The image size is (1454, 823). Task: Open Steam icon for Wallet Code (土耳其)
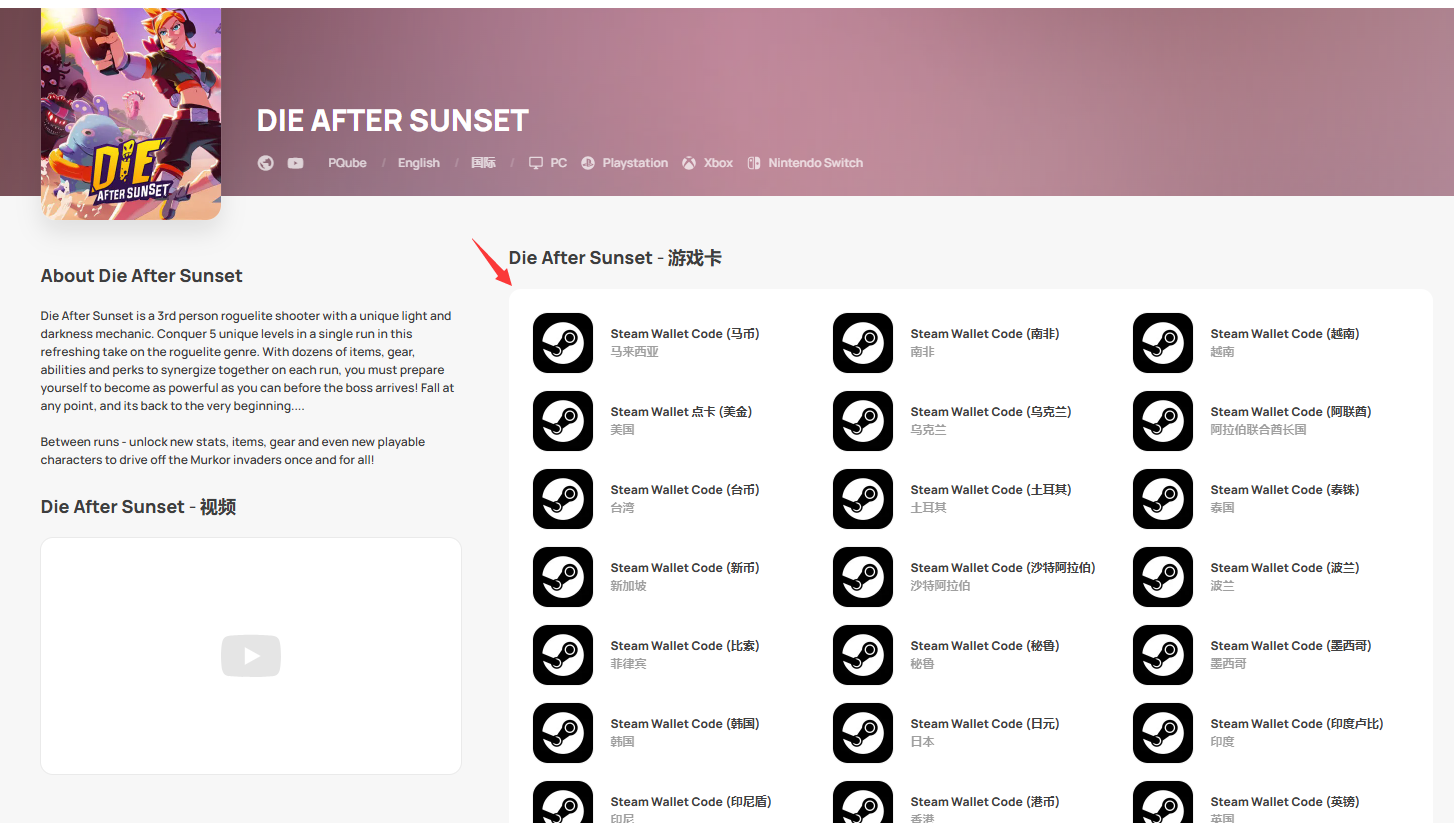[863, 499]
